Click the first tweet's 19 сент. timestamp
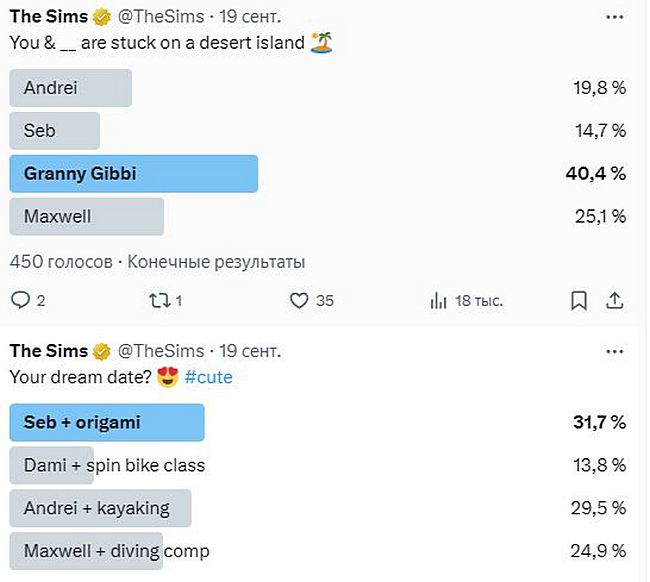This screenshot has width=650, height=582. pos(250,17)
